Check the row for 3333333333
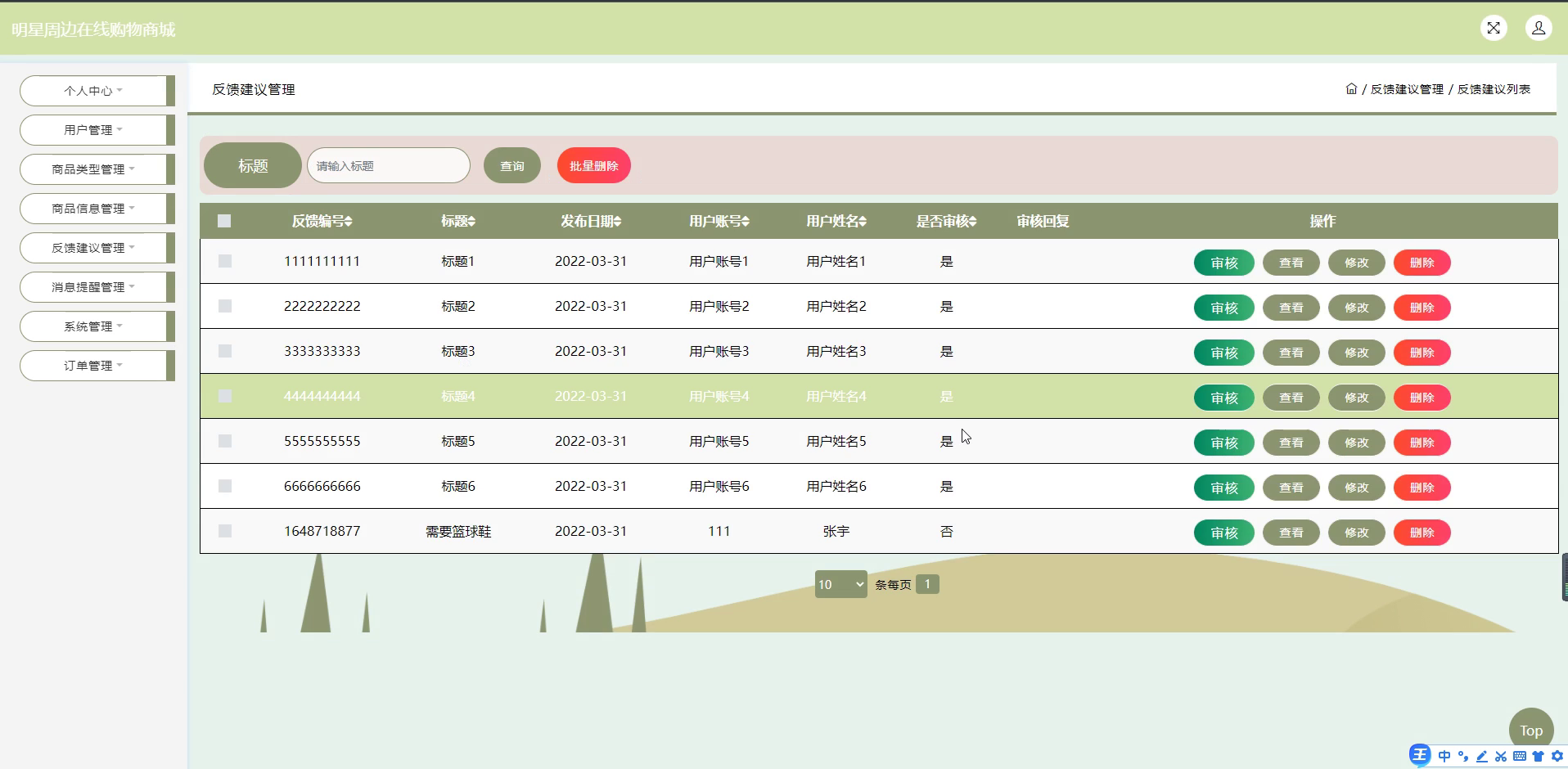Screen dimensions: 1568x769 pyautogui.click(x=225, y=351)
